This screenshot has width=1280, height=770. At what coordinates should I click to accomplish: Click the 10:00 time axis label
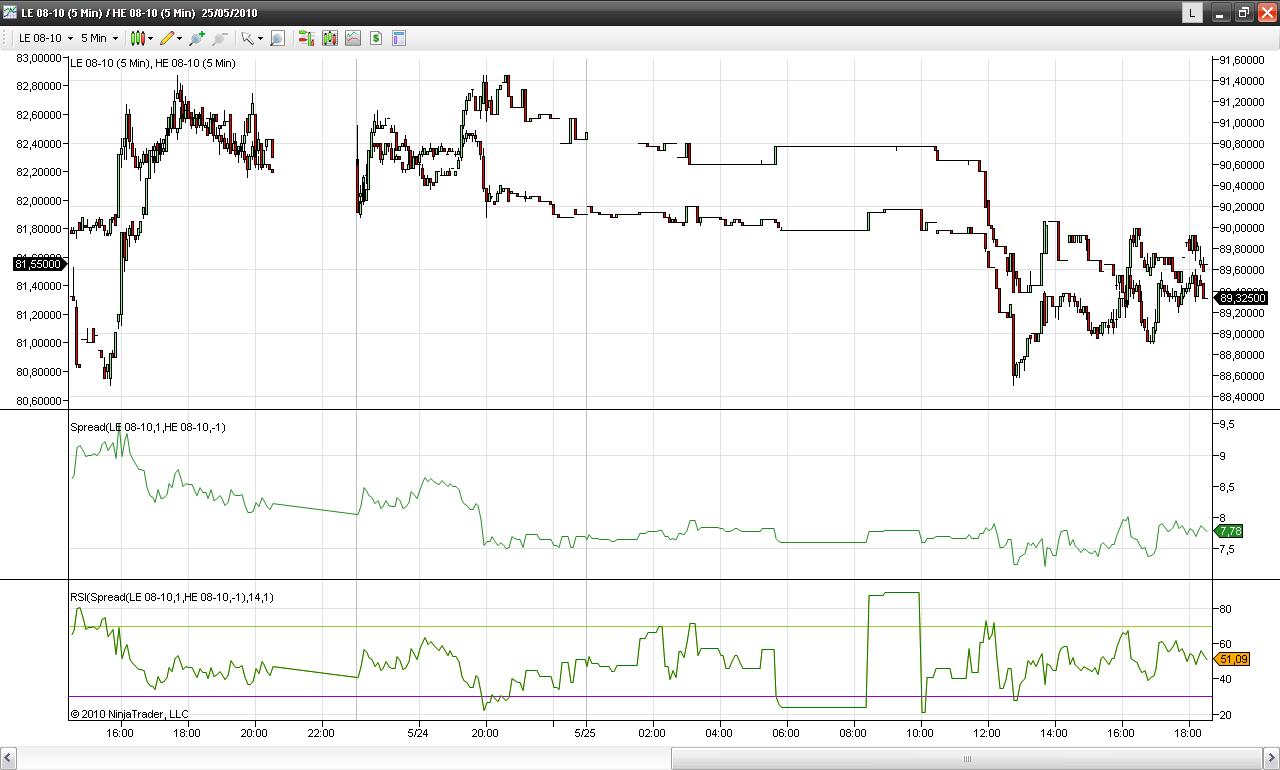click(920, 733)
